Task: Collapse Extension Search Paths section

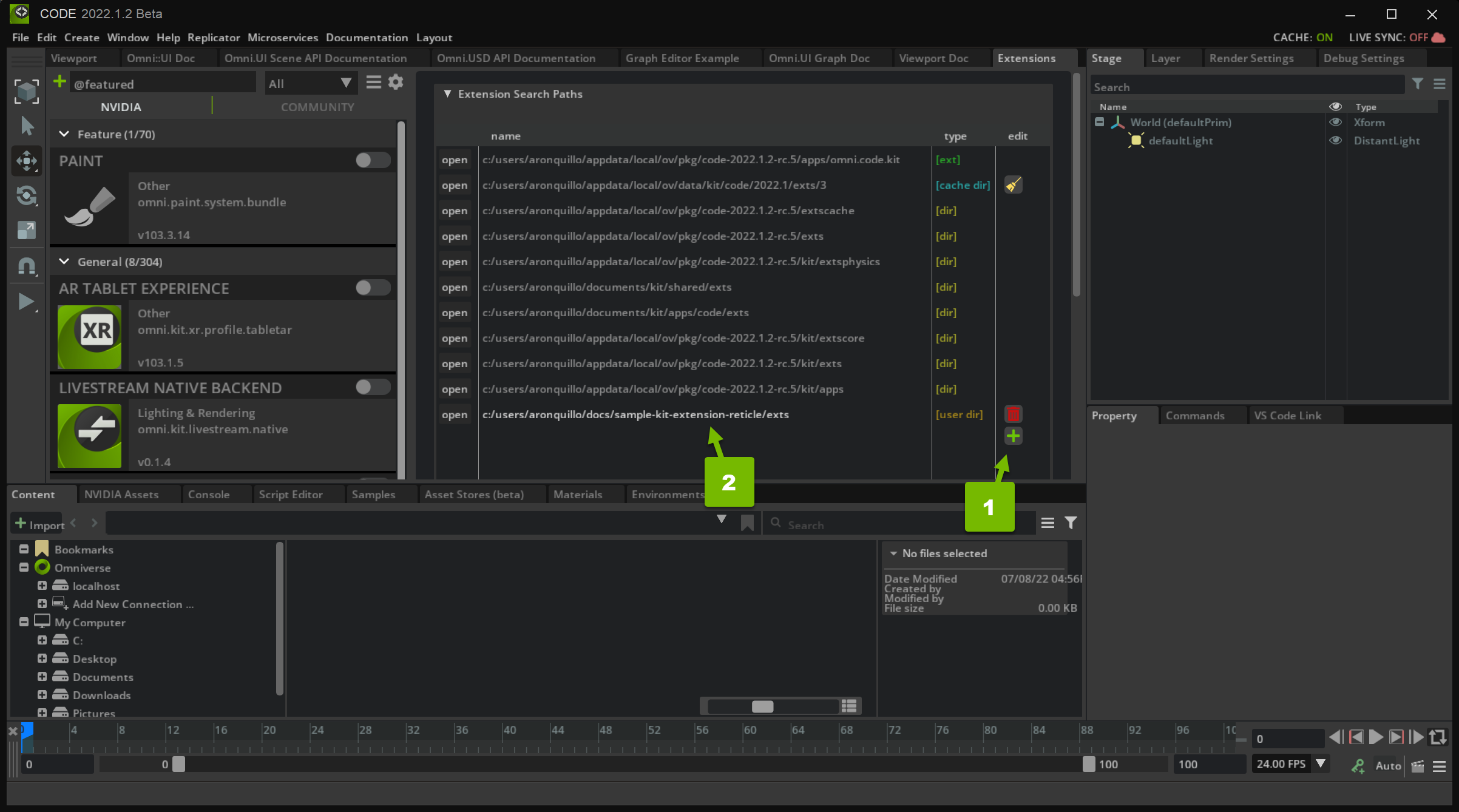Action: click(447, 93)
